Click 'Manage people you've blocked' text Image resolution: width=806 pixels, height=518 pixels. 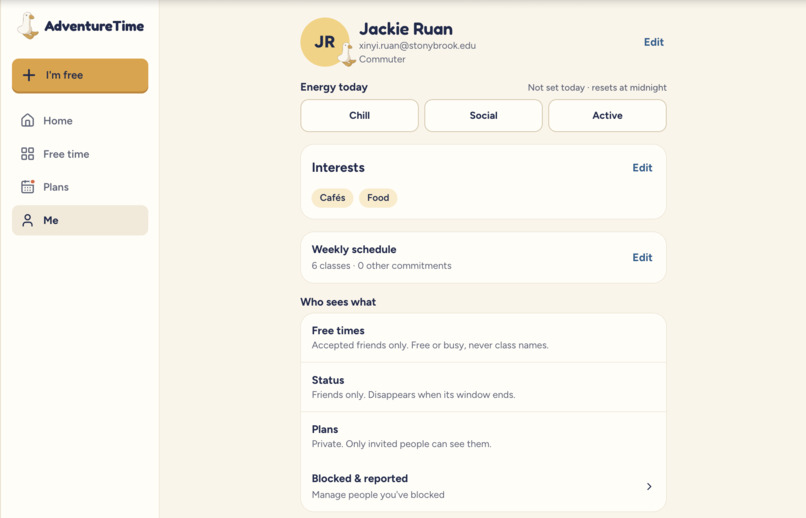[x=378, y=495]
